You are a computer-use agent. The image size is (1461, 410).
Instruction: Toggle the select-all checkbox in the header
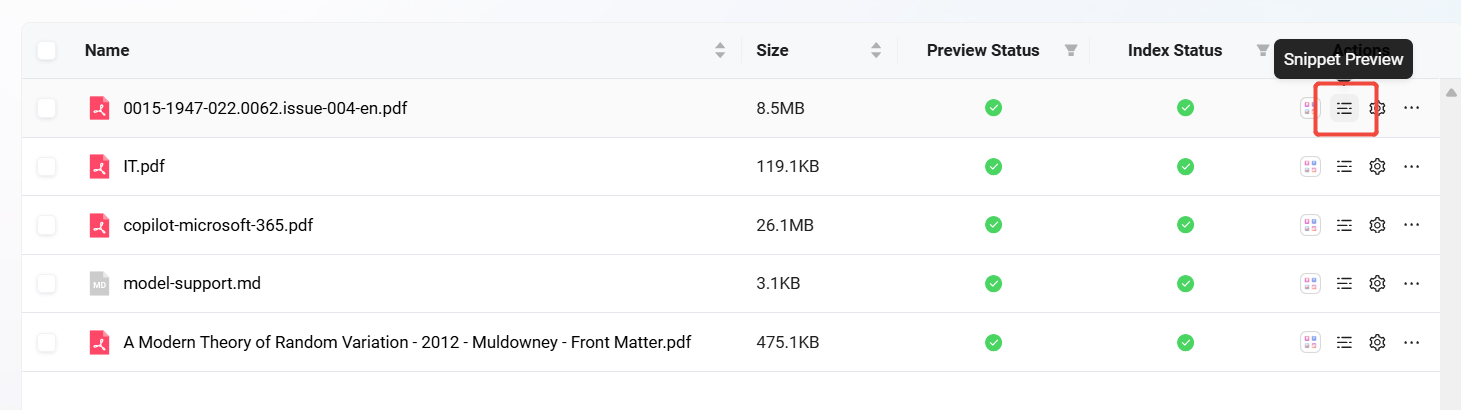(47, 50)
